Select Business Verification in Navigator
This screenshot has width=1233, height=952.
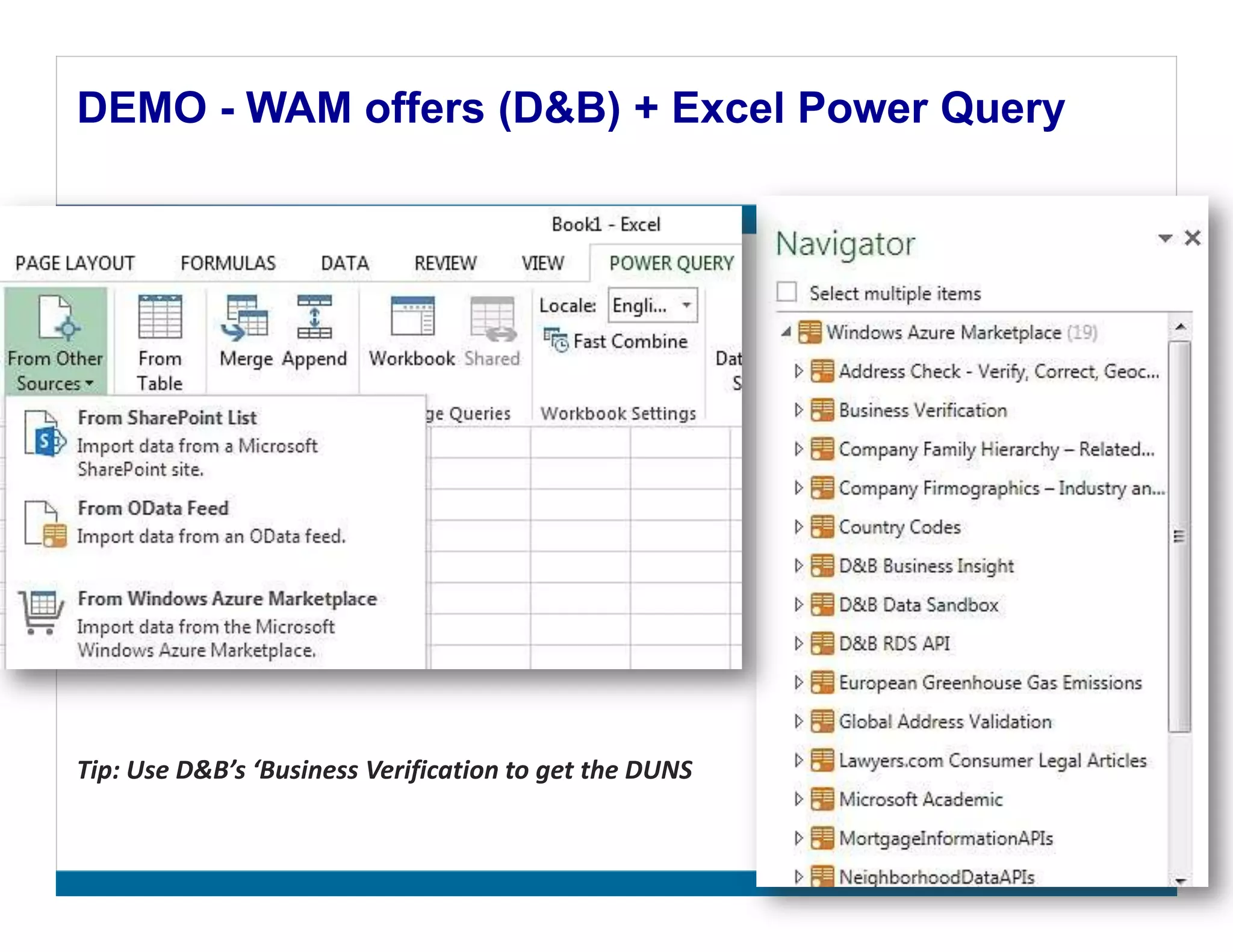[x=922, y=410]
